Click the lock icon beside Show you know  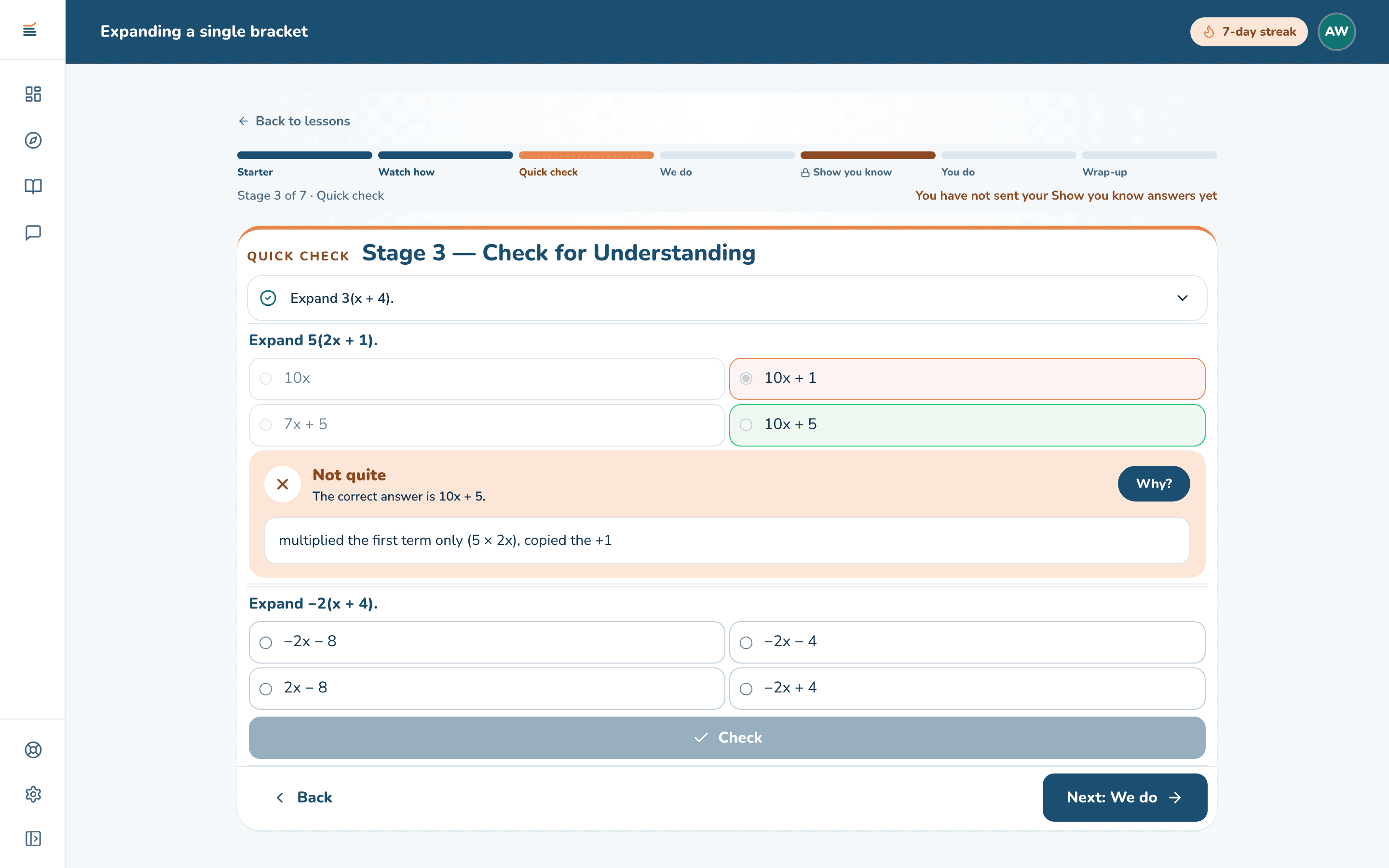(805, 173)
